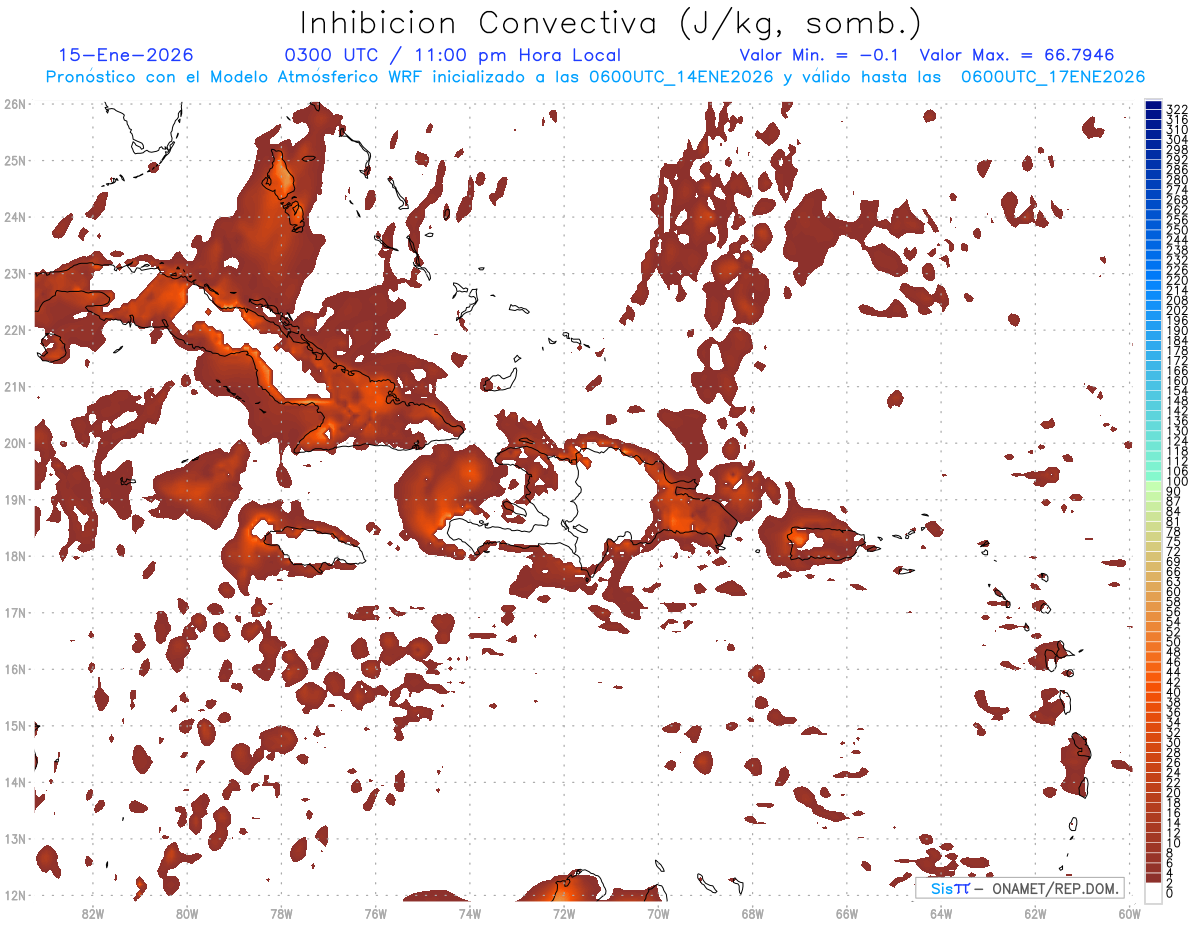Screen dimensions: 1200x927
Task: Click the 64W longitude label
Action: click(x=941, y=913)
